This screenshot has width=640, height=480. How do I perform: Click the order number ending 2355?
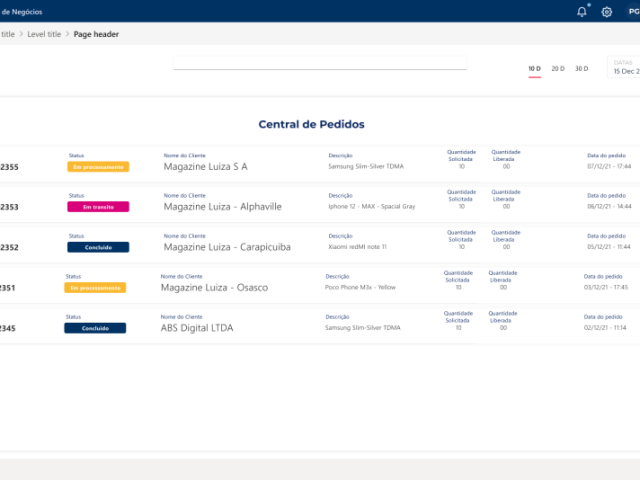click(9, 167)
